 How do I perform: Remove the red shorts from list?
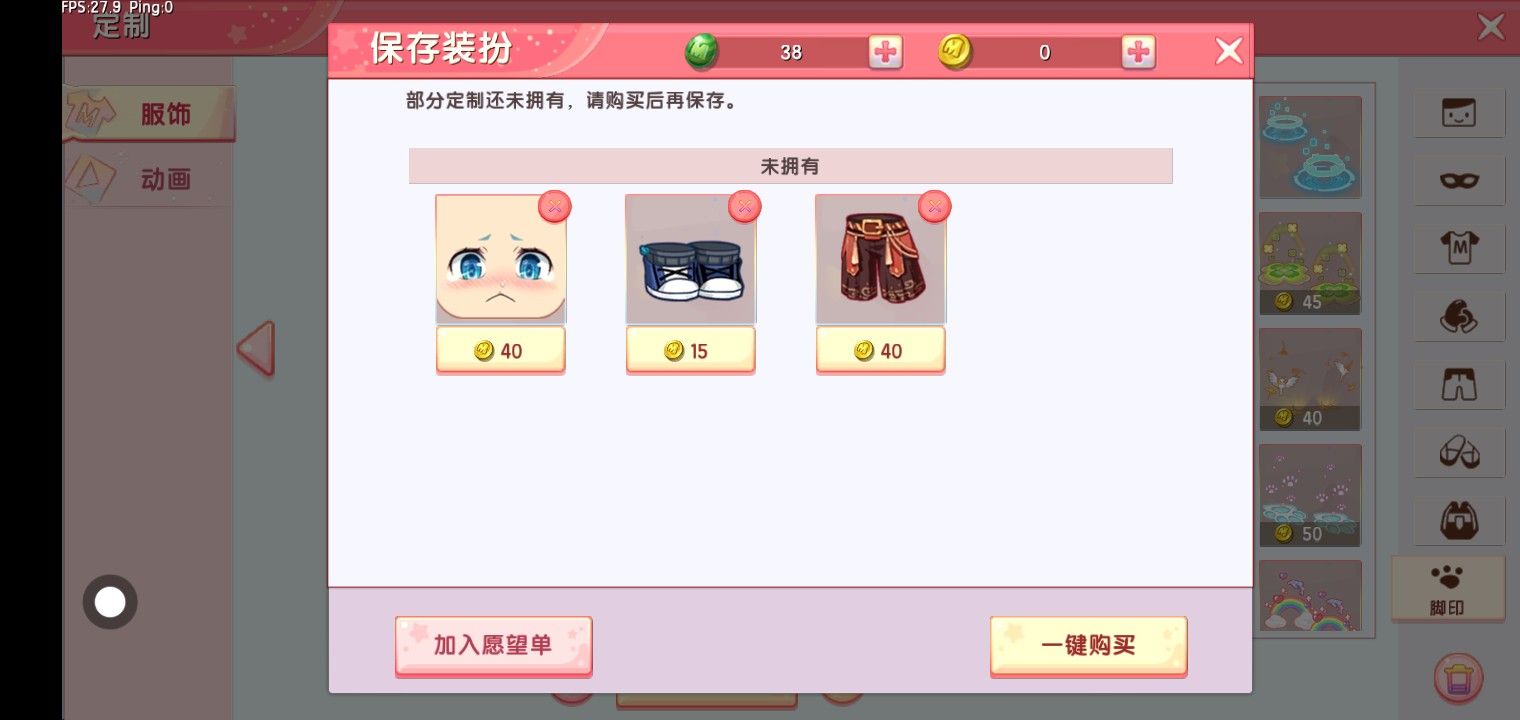[934, 206]
